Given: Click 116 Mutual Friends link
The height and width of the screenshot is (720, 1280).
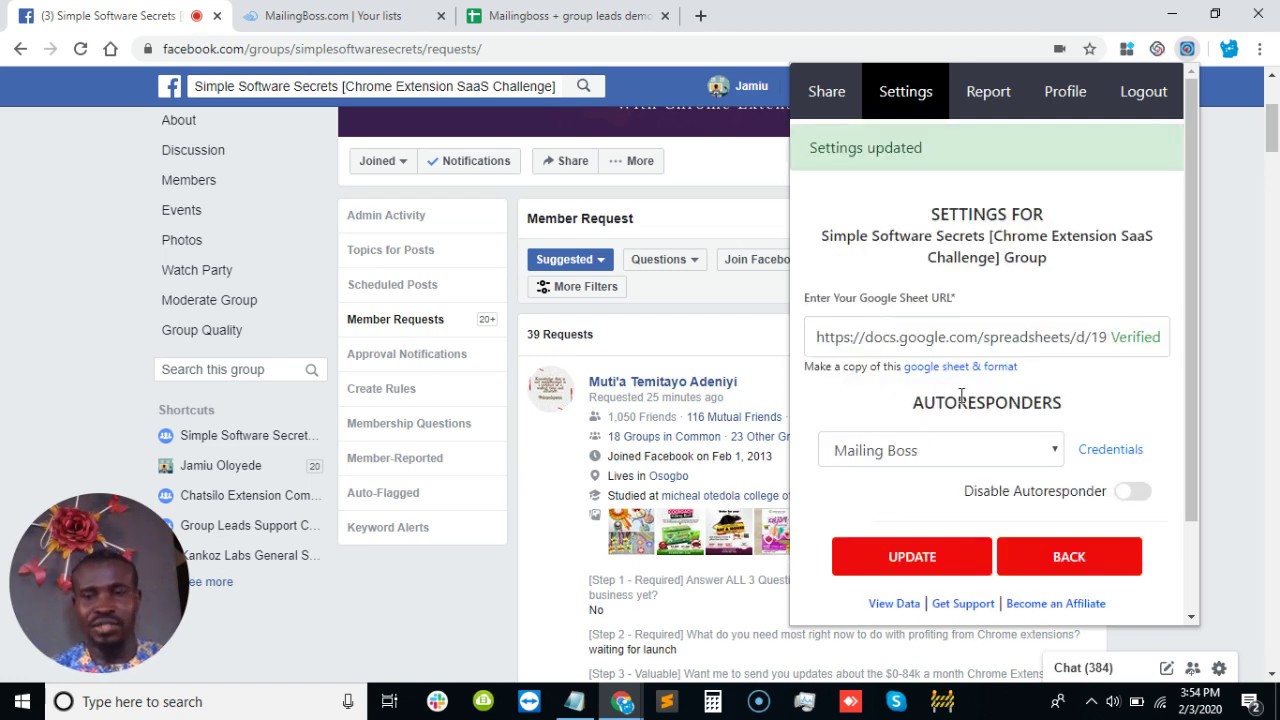Looking at the screenshot, I should tap(734, 417).
